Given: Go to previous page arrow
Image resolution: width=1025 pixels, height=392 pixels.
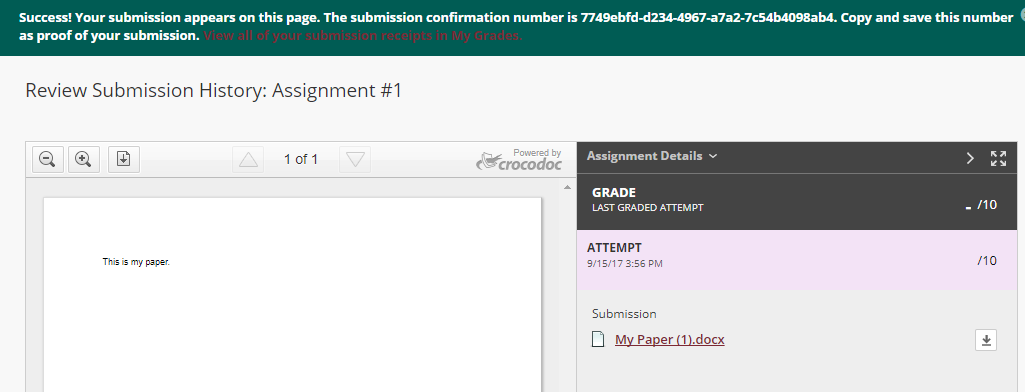Looking at the screenshot, I should coord(248,159).
